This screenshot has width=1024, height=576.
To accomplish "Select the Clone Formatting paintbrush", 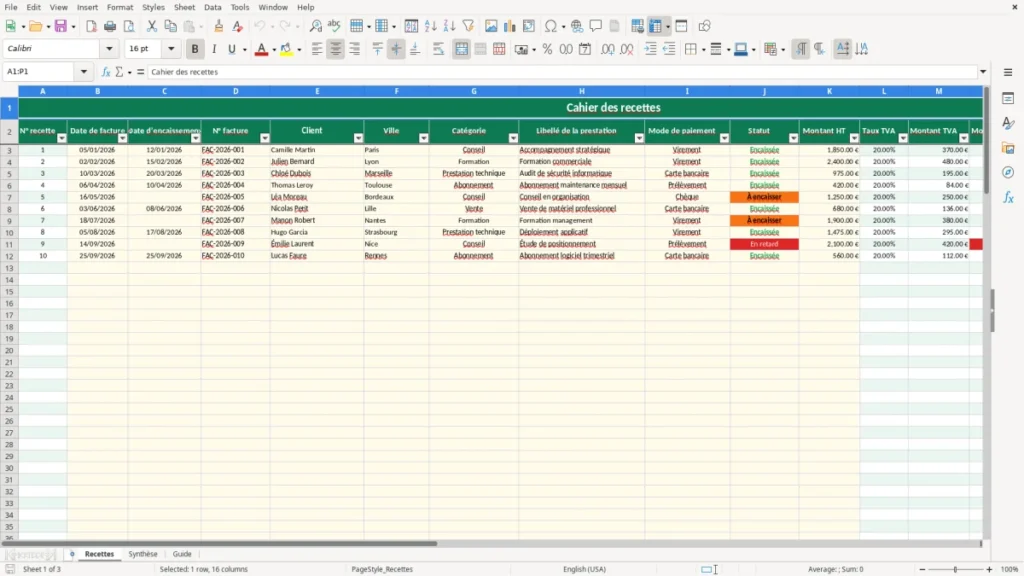I will (219, 26).
